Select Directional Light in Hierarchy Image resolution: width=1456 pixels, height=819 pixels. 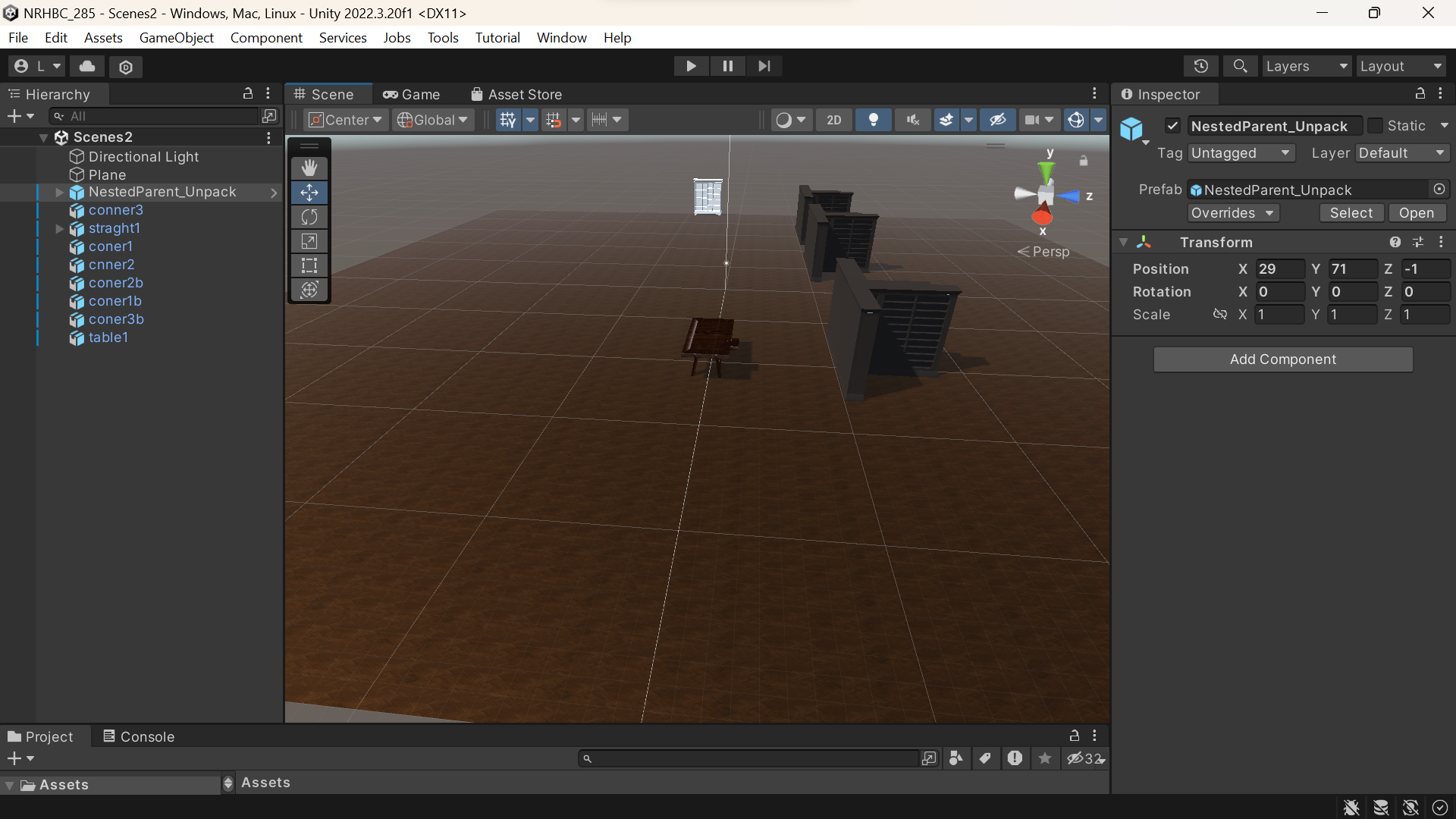pos(143,156)
